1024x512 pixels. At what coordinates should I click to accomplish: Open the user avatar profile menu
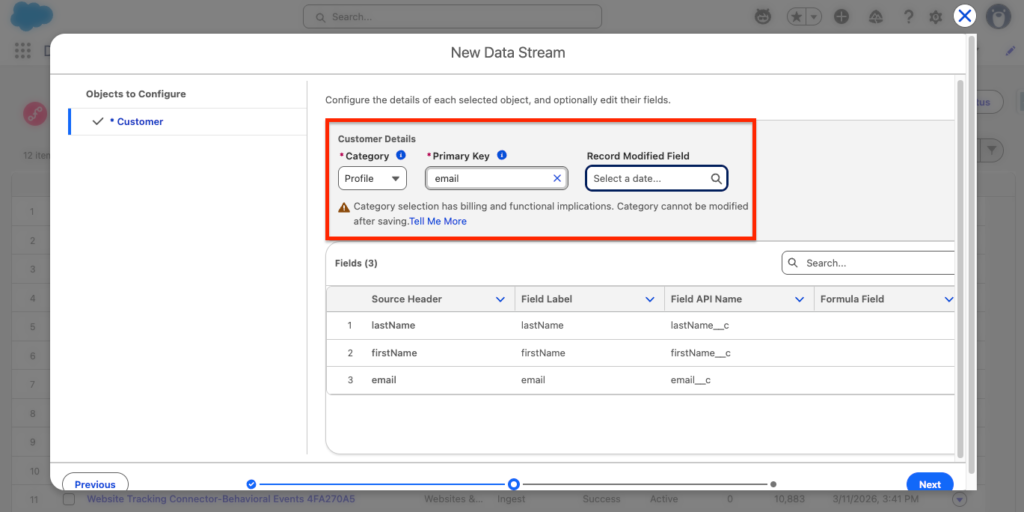pos(996,17)
